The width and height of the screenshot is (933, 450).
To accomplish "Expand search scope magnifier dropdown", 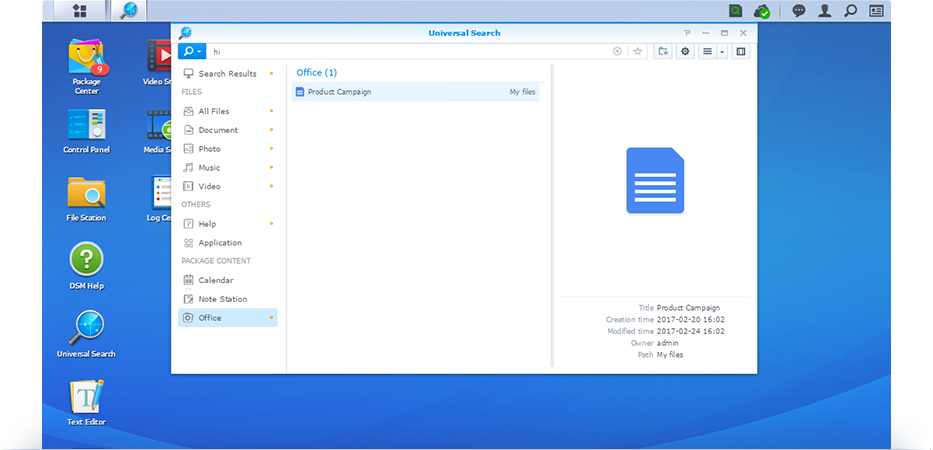I will (192, 52).
